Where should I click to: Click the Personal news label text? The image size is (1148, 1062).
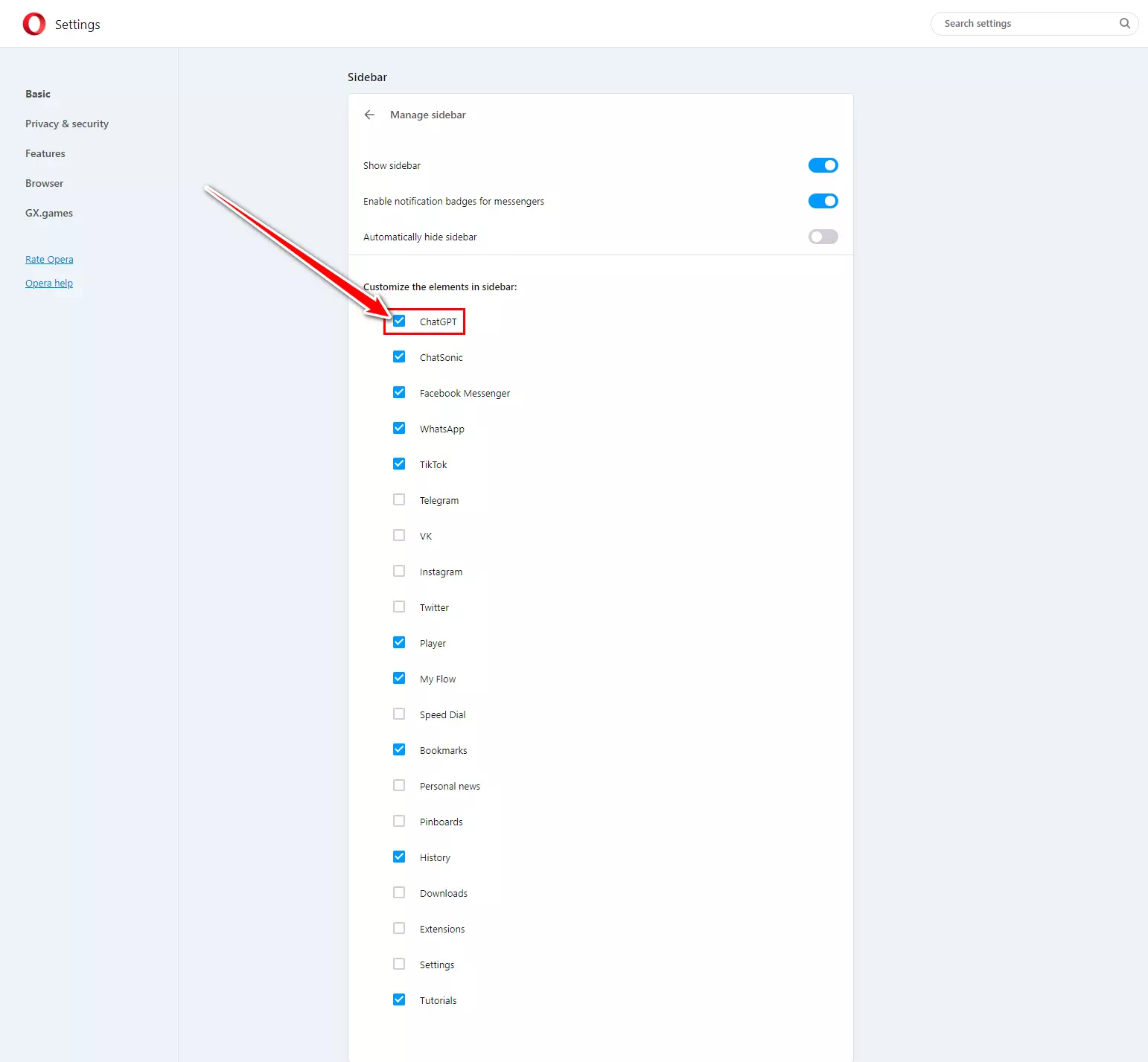tap(450, 786)
